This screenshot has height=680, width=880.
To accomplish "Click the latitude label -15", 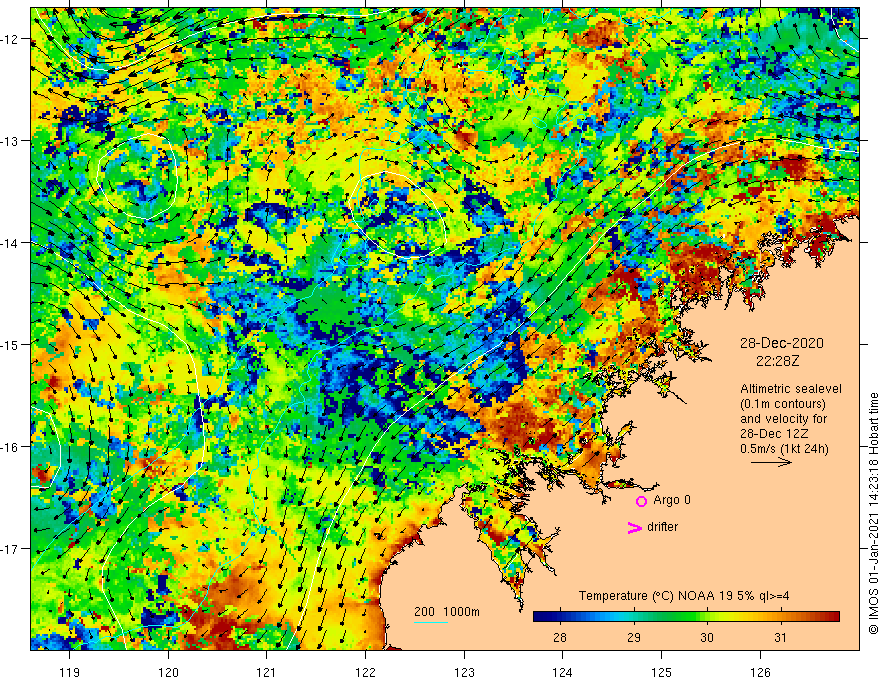I will pos(11,344).
